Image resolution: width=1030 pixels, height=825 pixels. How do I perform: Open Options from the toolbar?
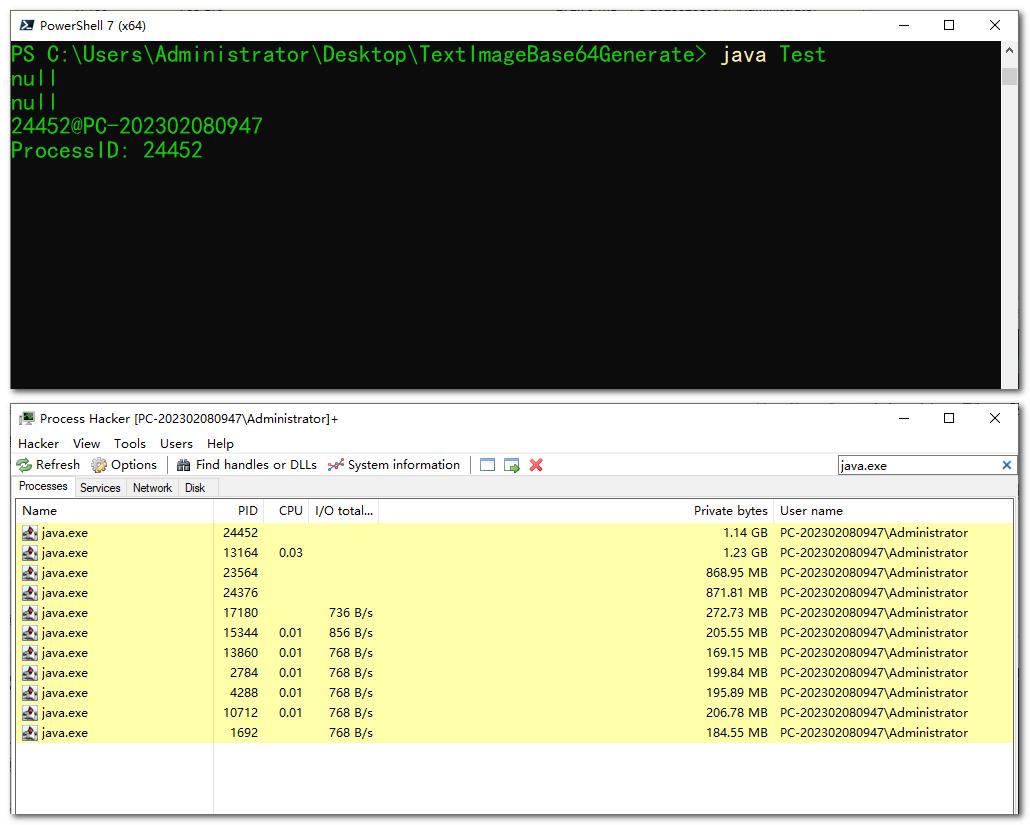tap(124, 465)
